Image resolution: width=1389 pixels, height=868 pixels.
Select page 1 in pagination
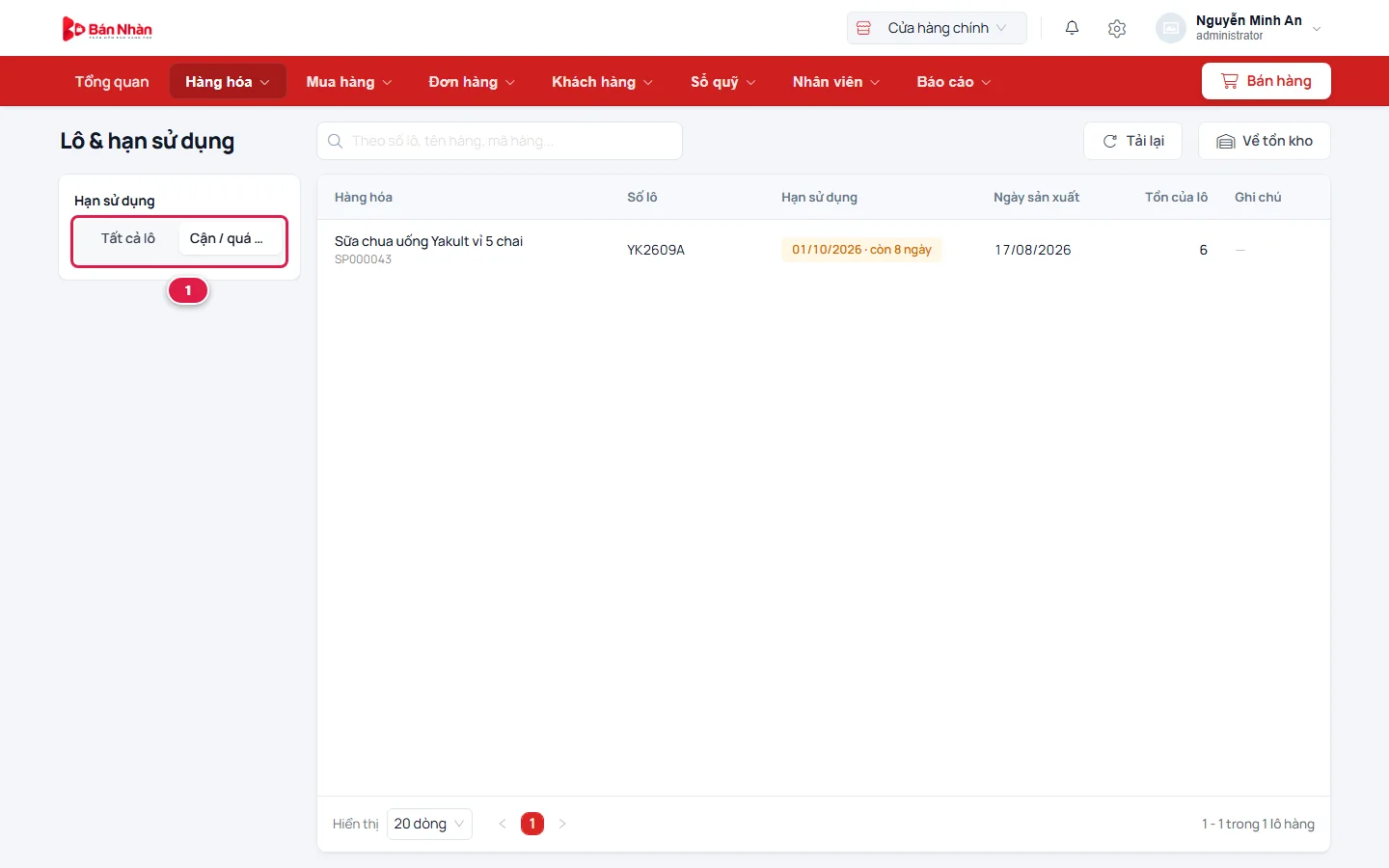coord(532,824)
